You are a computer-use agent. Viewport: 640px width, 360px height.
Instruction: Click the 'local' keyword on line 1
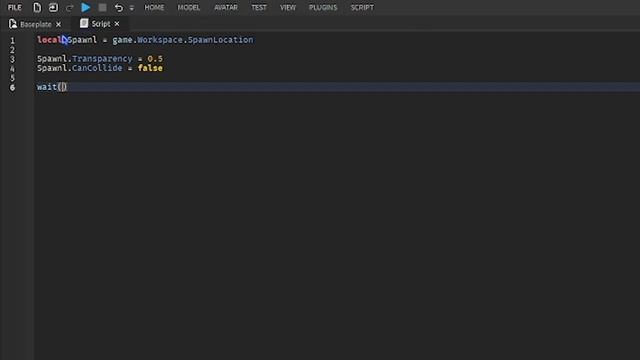pyautogui.click(x=49, y=40)
